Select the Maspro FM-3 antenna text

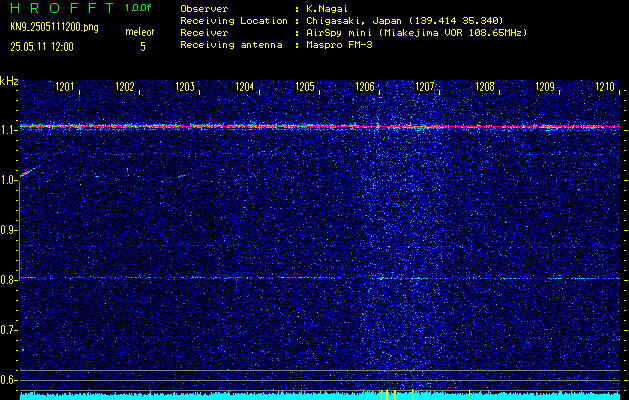339,45
